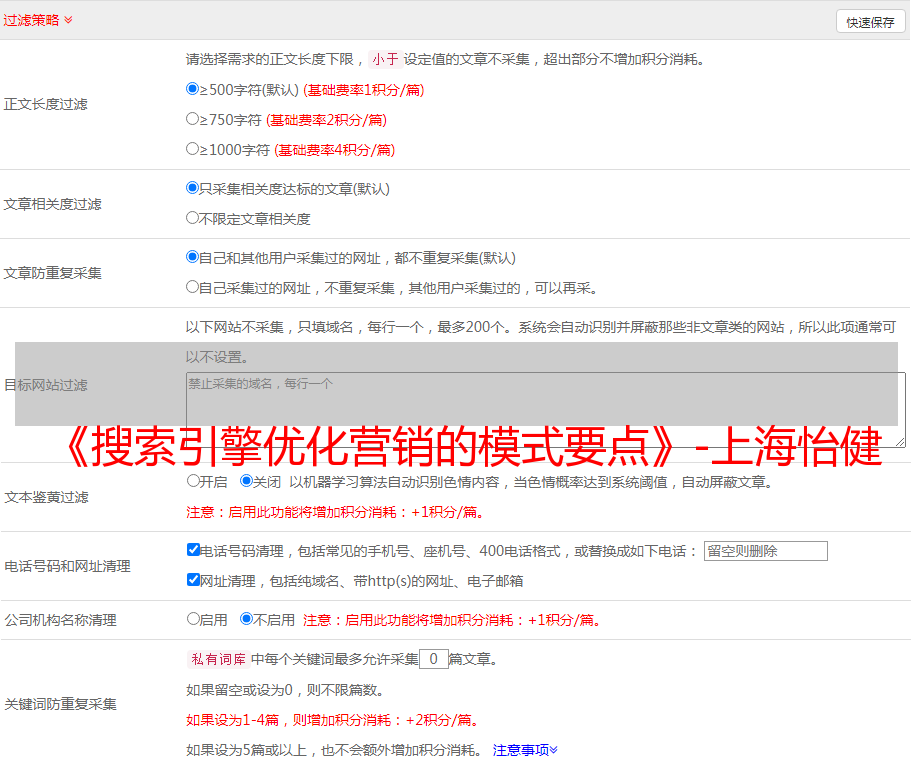The height and width of the screenshot is (768, 912).
Task: Choose 只采集相关度达标的文章 option
Action: click(193, 188)
